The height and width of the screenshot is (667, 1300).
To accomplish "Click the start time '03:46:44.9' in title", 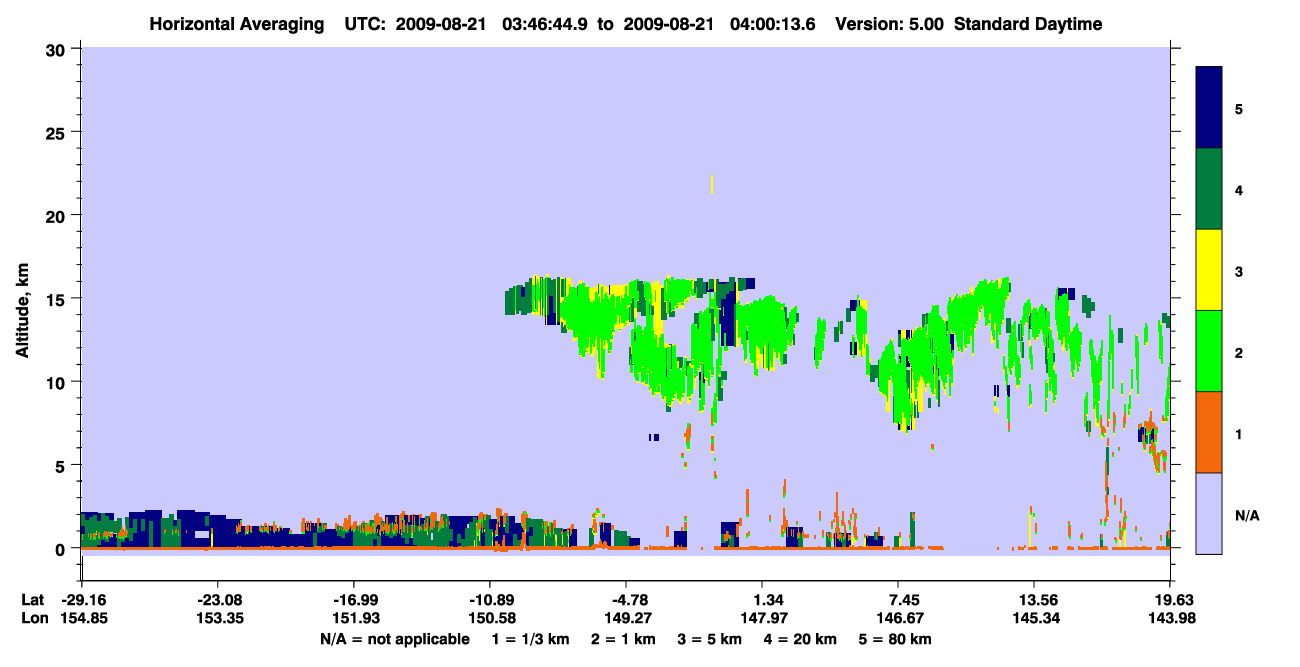I will (x=547, y=24).
